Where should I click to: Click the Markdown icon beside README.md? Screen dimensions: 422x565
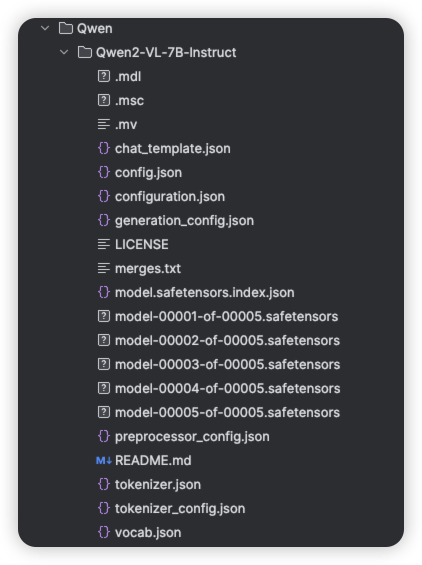104,460
